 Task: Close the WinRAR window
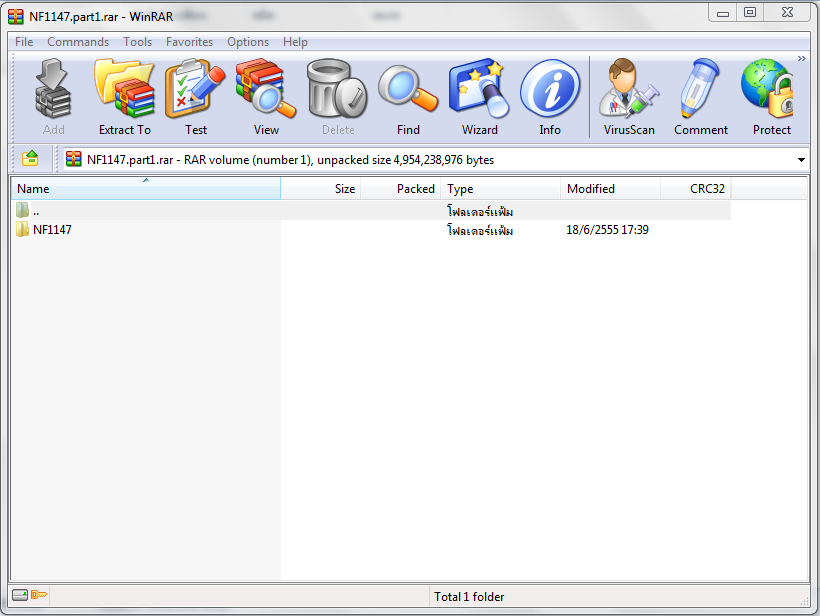787,13
